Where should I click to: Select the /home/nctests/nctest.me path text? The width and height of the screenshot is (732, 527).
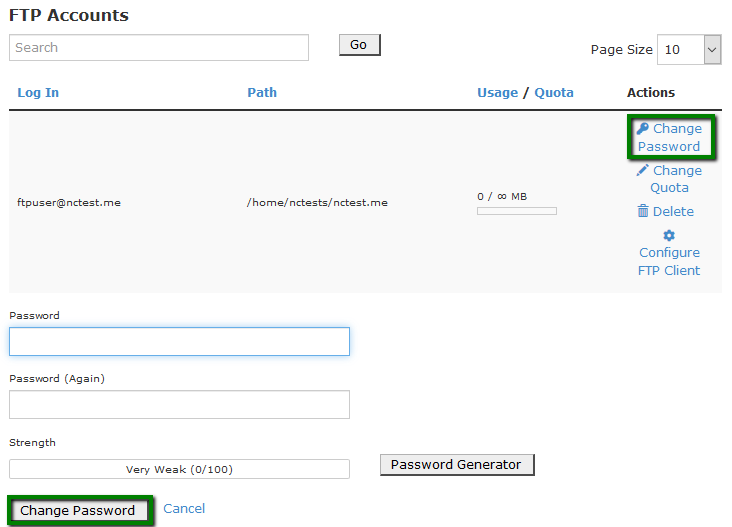click(x=317, y=203)
